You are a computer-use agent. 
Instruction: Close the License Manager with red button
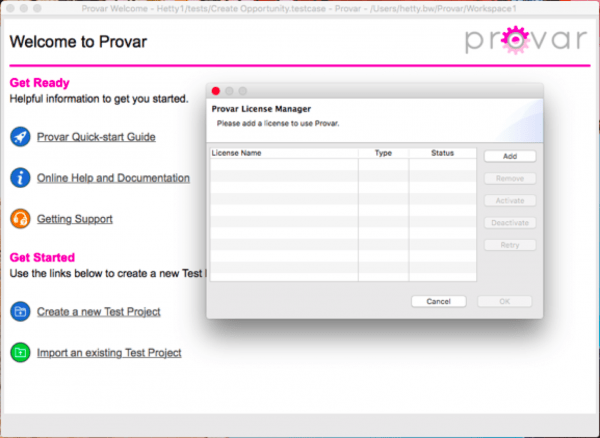tap(216, 91)
